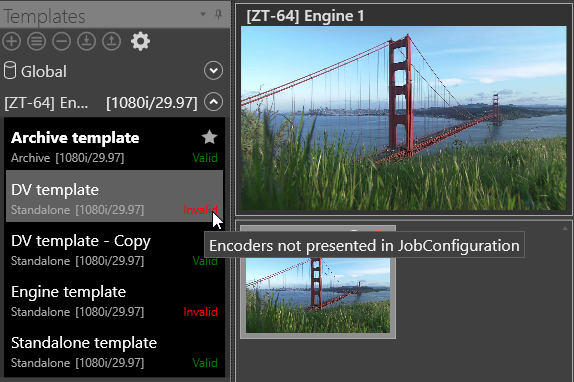Click the upload export template icon

(111, 41)
